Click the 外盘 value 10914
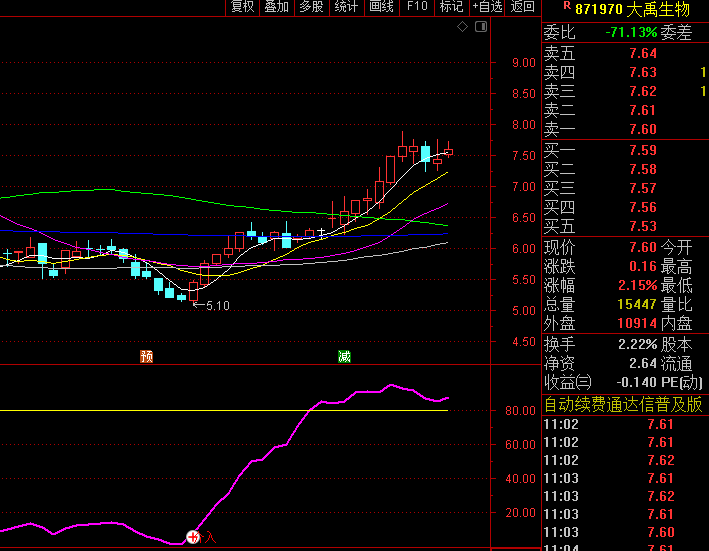 [637, 323]
